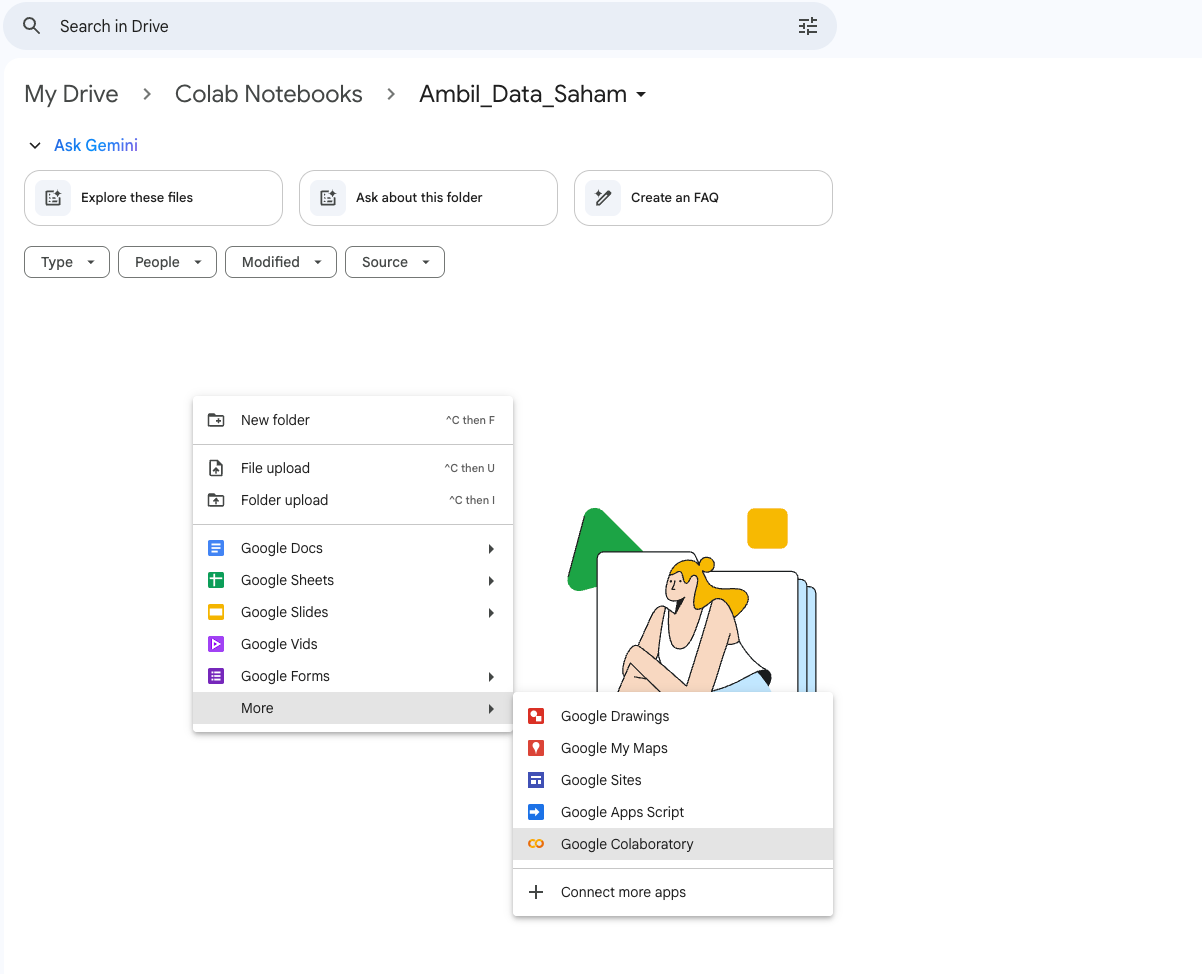Click Explore these files button

pos(153,198)
